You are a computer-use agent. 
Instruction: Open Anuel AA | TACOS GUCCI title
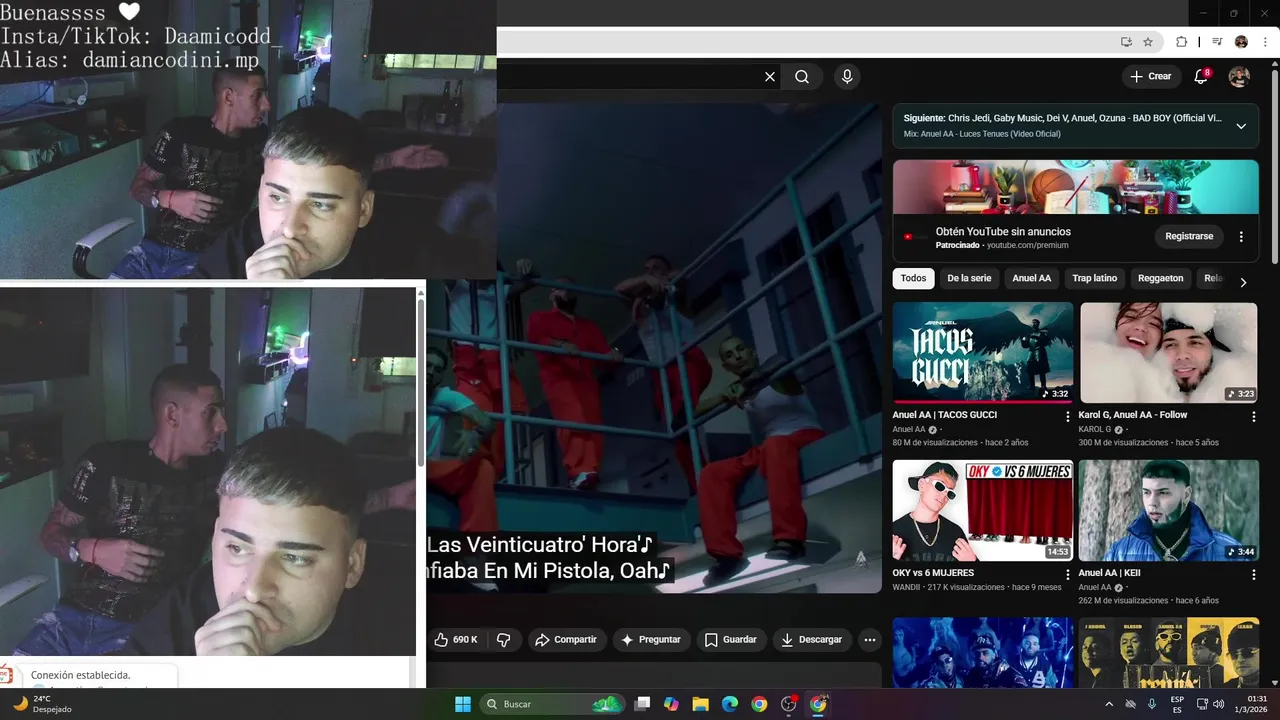[x=945, y=415]
